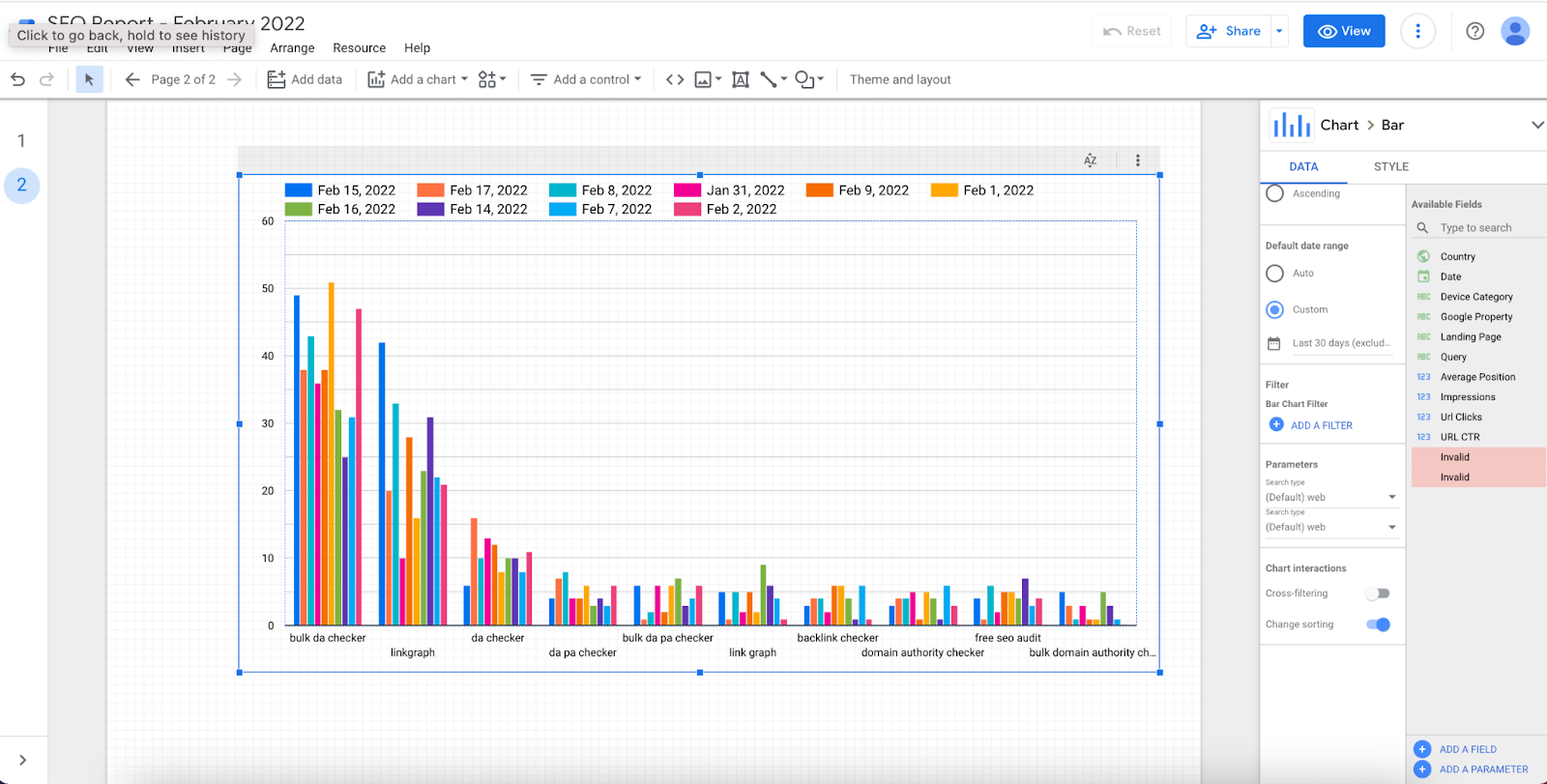This screenshot has width=1547, height=784.
Task: Enable the Cross-filtering switch
Action: pyautogui.click(x=1378, y=594)
